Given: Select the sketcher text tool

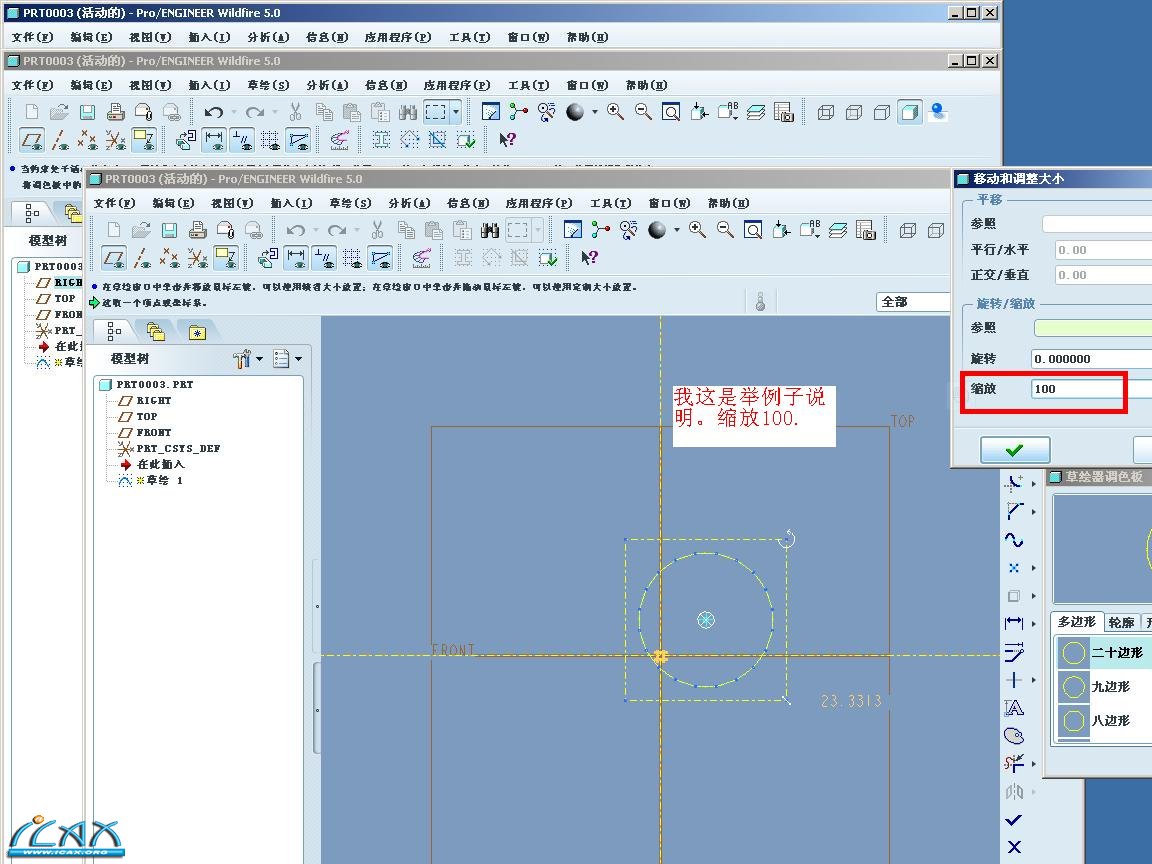Looking at the screenshot, I should 1014,708.
